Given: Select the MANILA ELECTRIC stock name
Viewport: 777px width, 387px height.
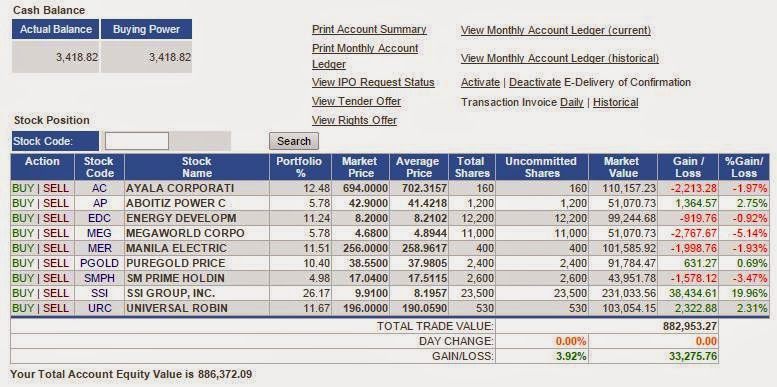Looking at the screenshot, I should [176, 248].
